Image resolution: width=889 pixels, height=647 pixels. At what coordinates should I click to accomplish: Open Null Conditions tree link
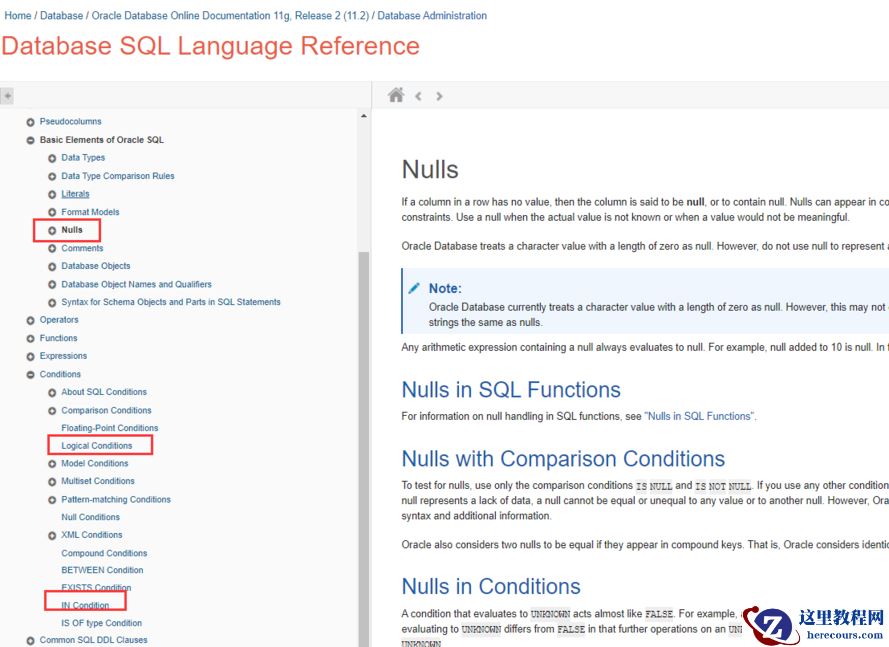(90, 517)
